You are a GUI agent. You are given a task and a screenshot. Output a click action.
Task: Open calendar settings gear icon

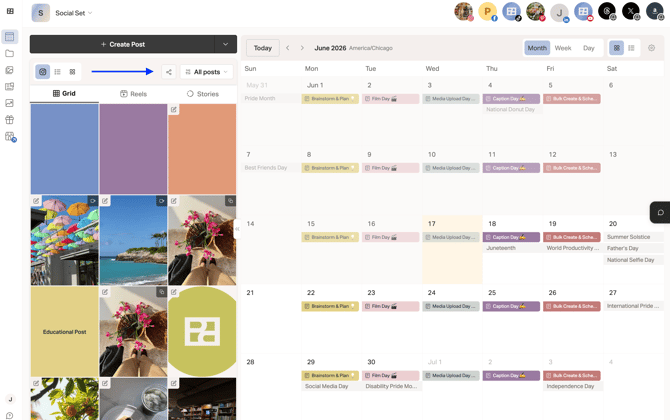point(651,48)
